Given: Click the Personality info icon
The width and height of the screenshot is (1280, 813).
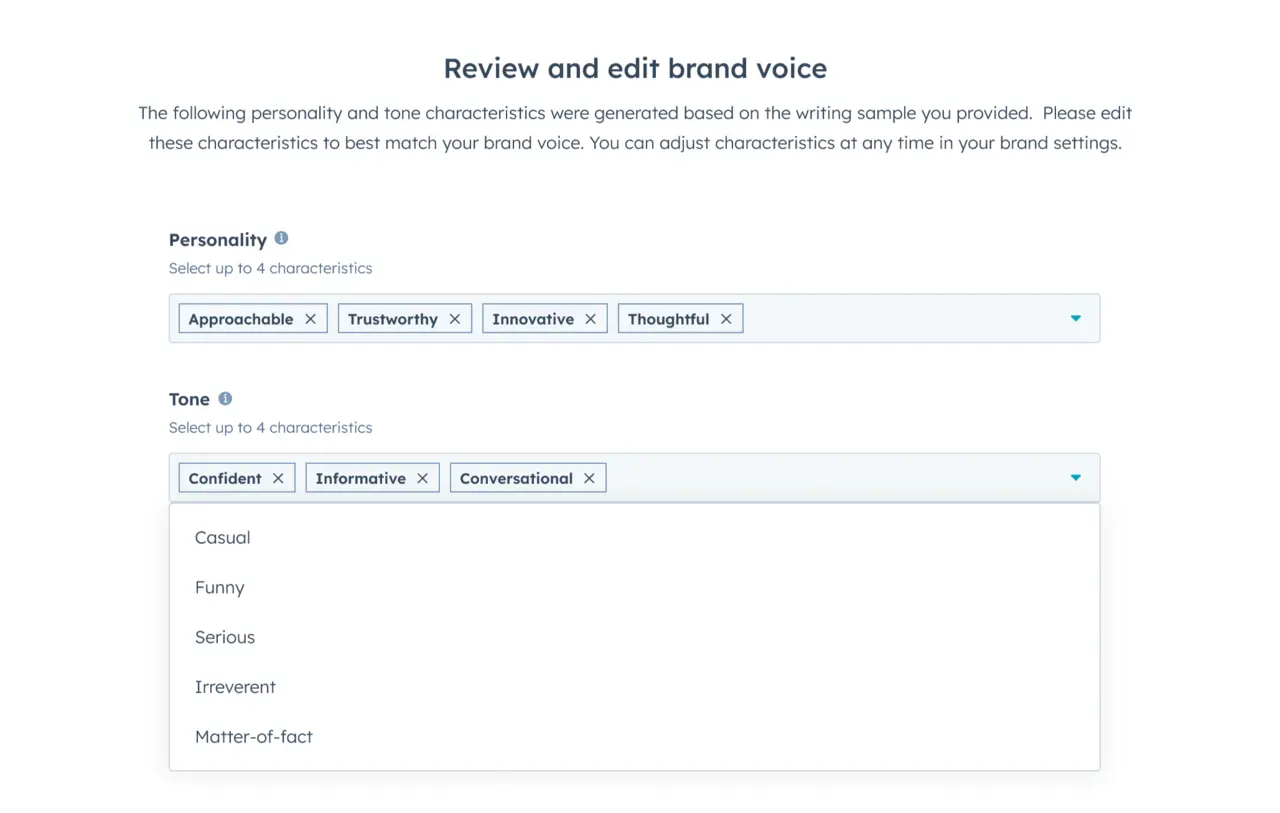Looking at the screenshot, I should coord(281,238).
